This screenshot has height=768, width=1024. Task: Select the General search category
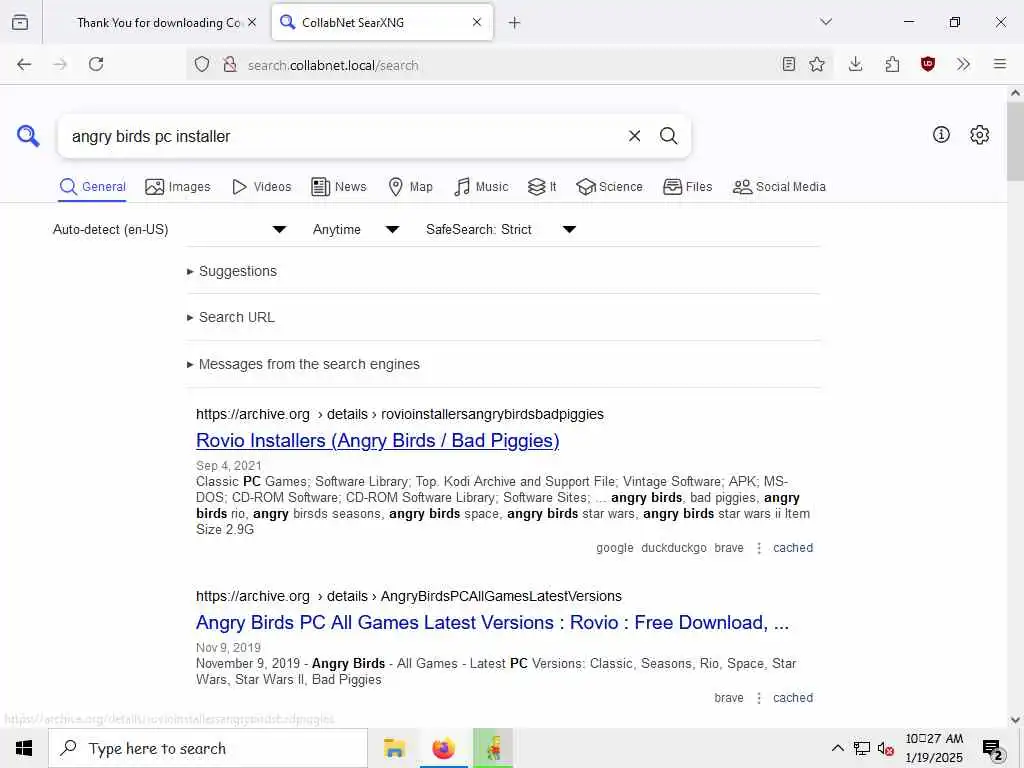[92, 187]
